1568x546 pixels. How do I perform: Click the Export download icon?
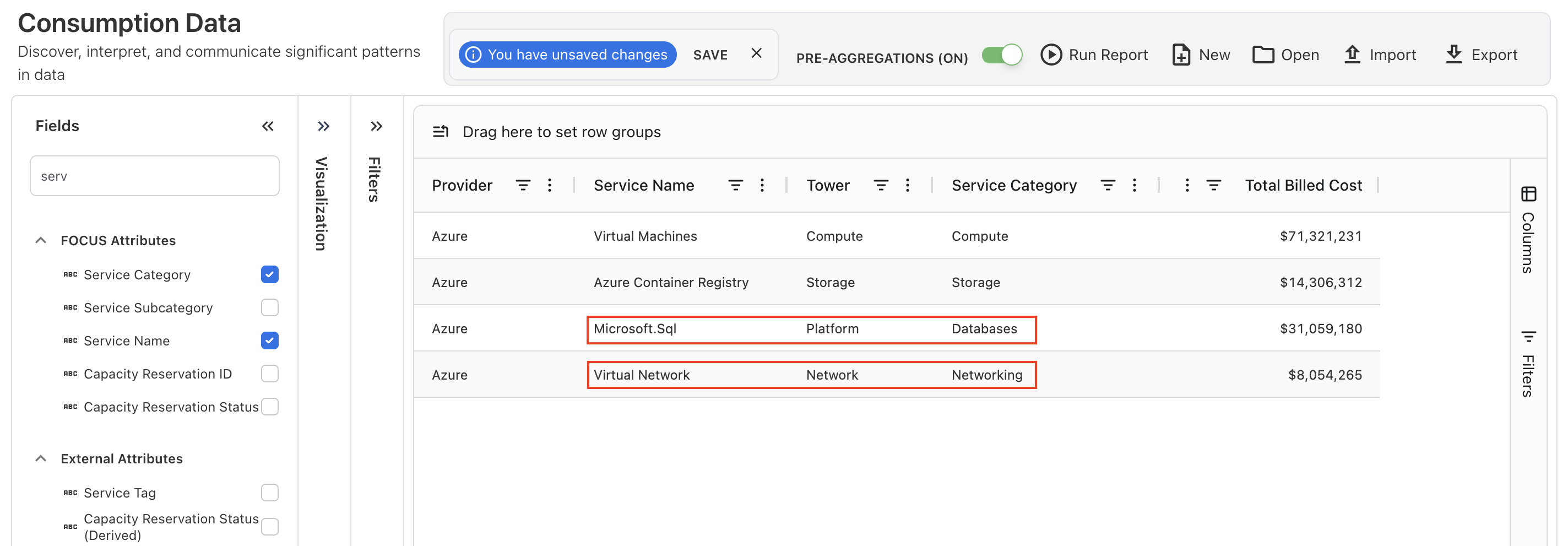click(x=1453, y=55)
